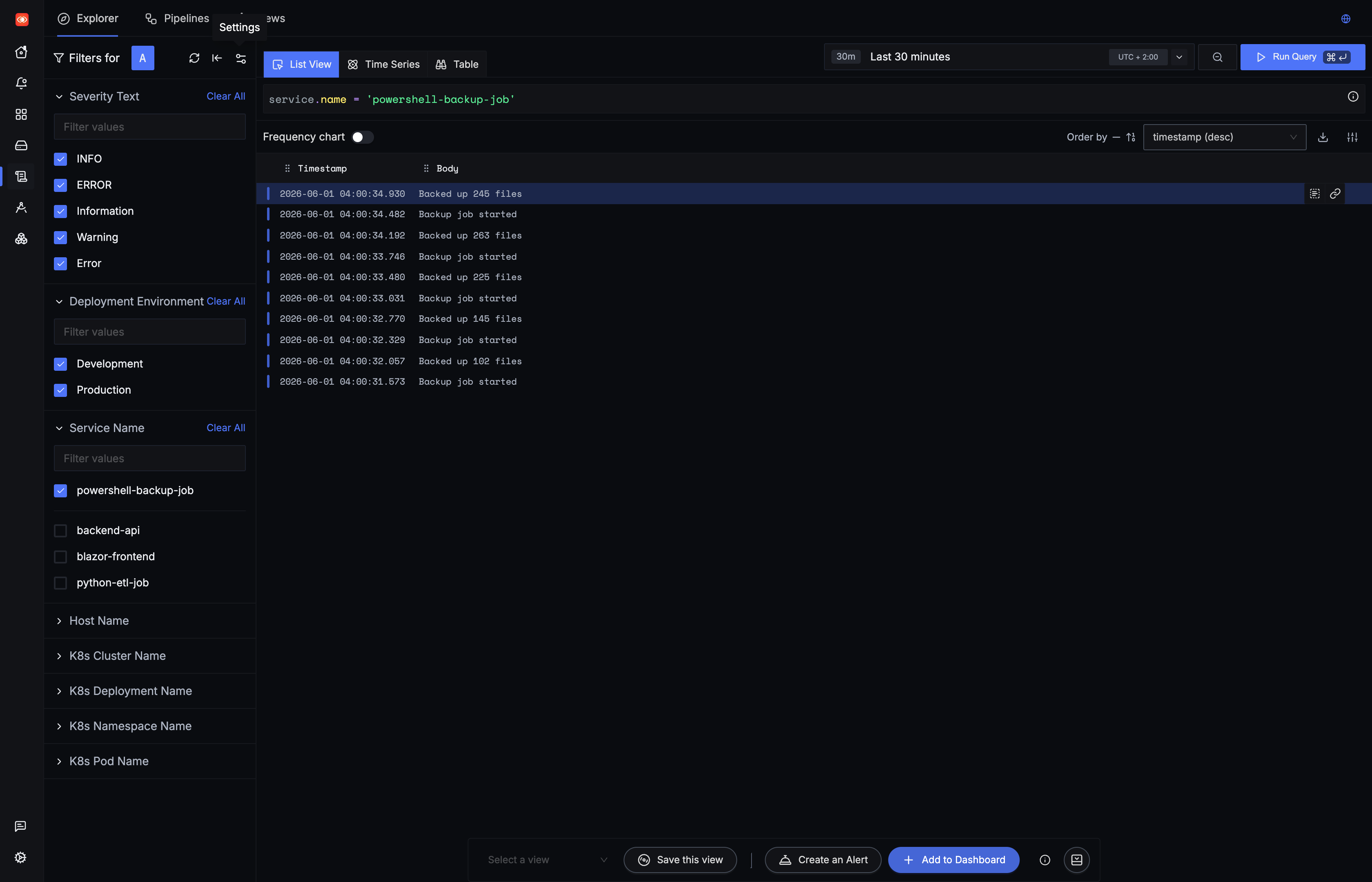Open the timestamp (desc) order dropdown
This screenshot has width=1372, height=882.
[1224, 138]
